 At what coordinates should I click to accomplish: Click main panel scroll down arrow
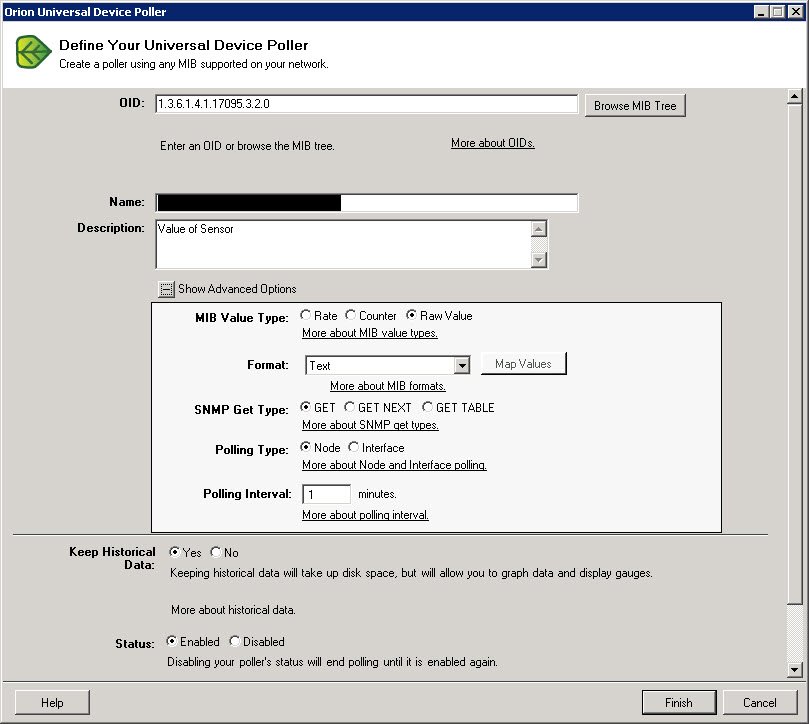(794, 670)
